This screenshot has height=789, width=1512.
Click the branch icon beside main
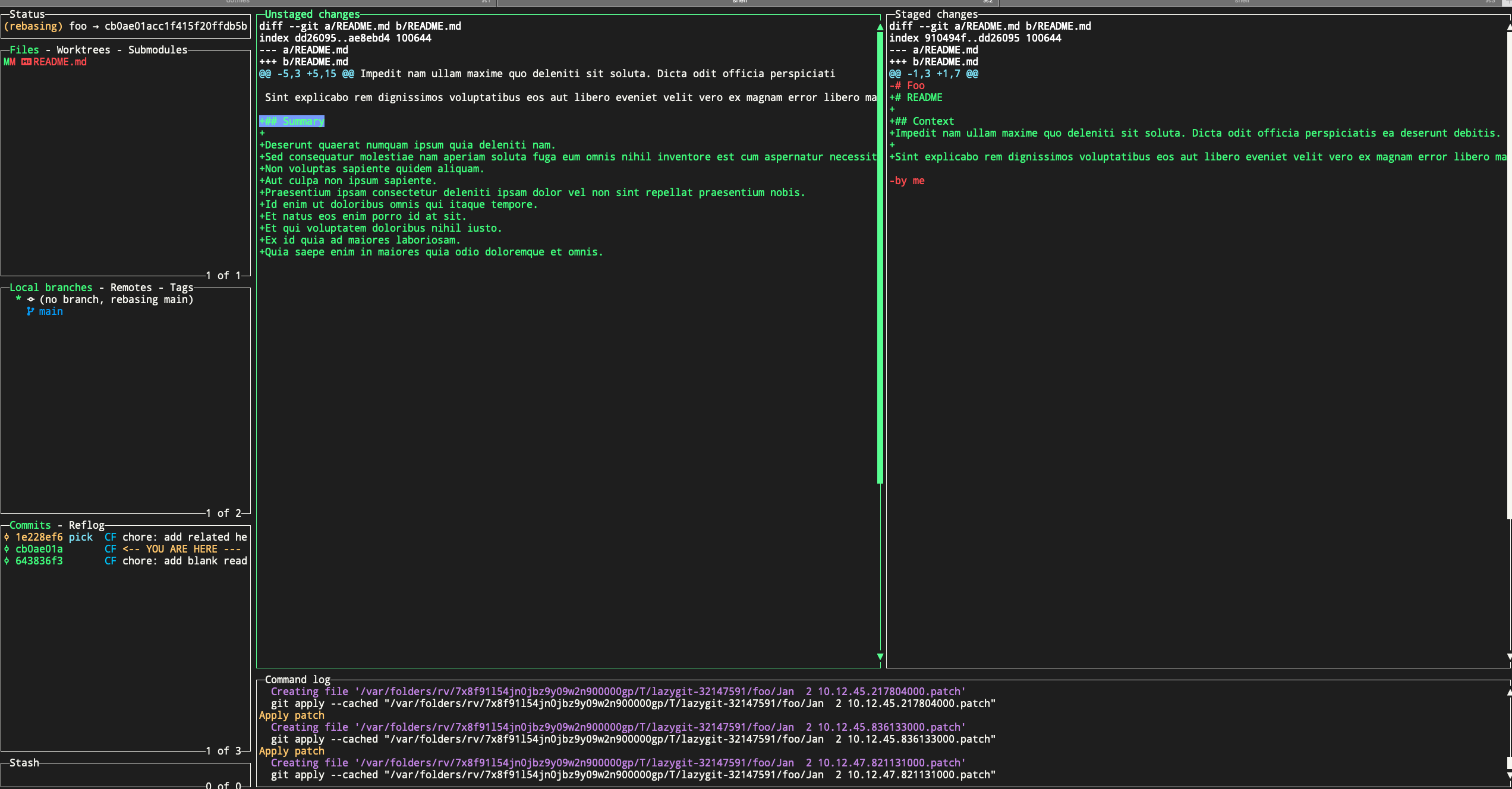click(x=30, y=311)
